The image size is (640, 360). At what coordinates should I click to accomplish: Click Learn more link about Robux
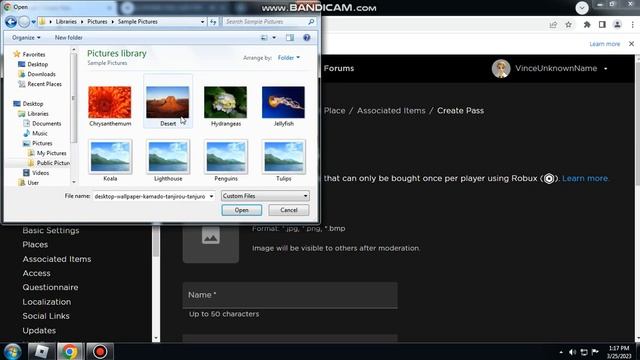coord(585,178)
